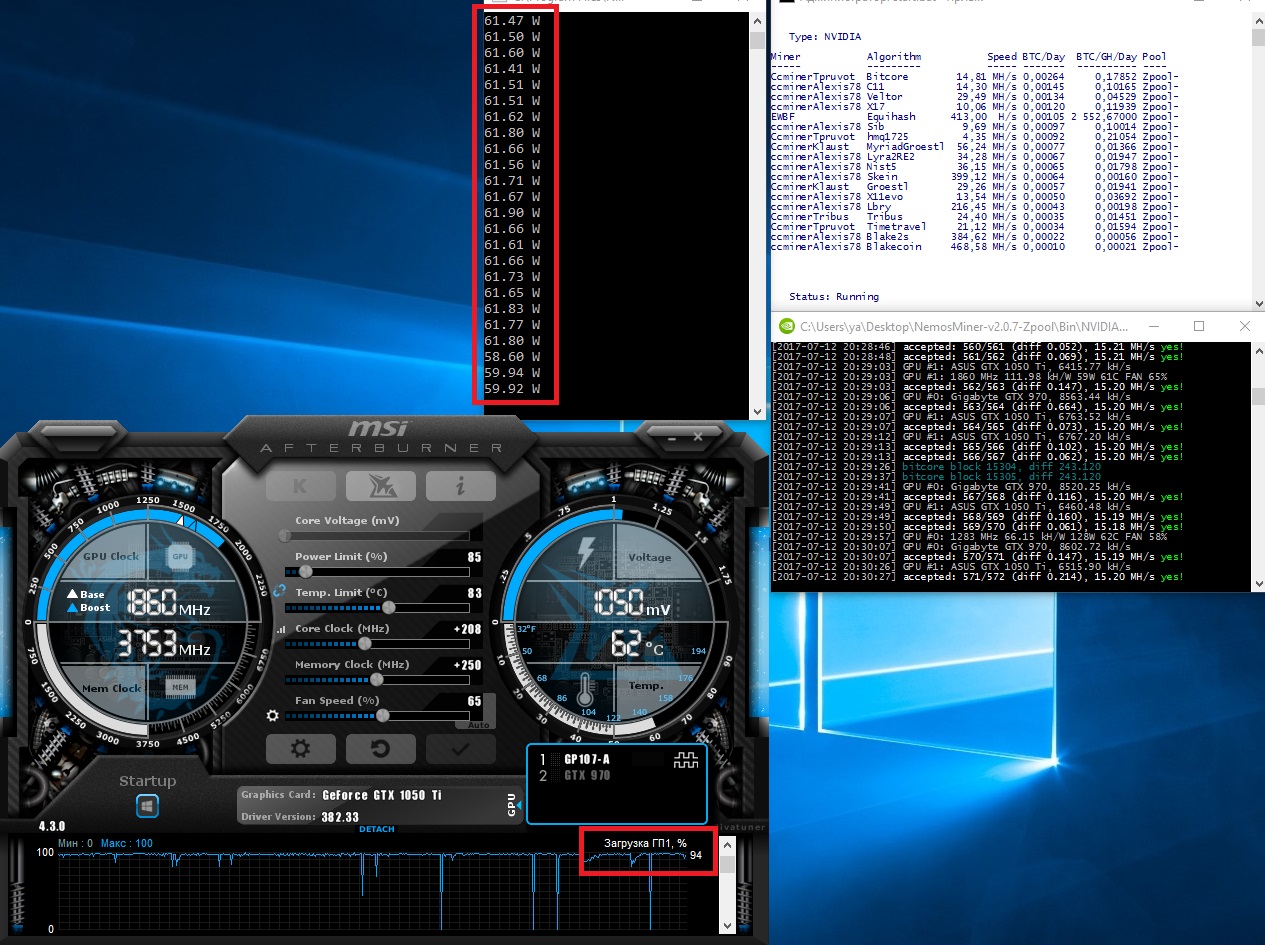Click the 'MyriadGroestl' algorithm row text
Viewport: 1265px width, 945px height.
pyautogui.click(x=905, y=147)
